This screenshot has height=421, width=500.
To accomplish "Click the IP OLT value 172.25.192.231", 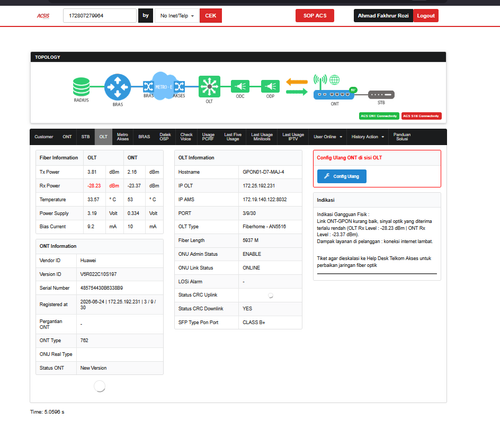I will 259,186.
